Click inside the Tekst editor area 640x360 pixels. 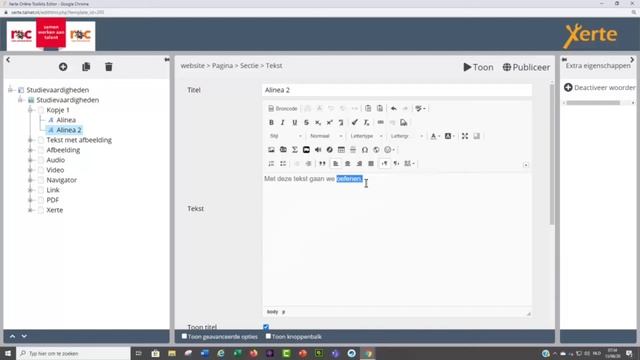[x=397, y=240]
